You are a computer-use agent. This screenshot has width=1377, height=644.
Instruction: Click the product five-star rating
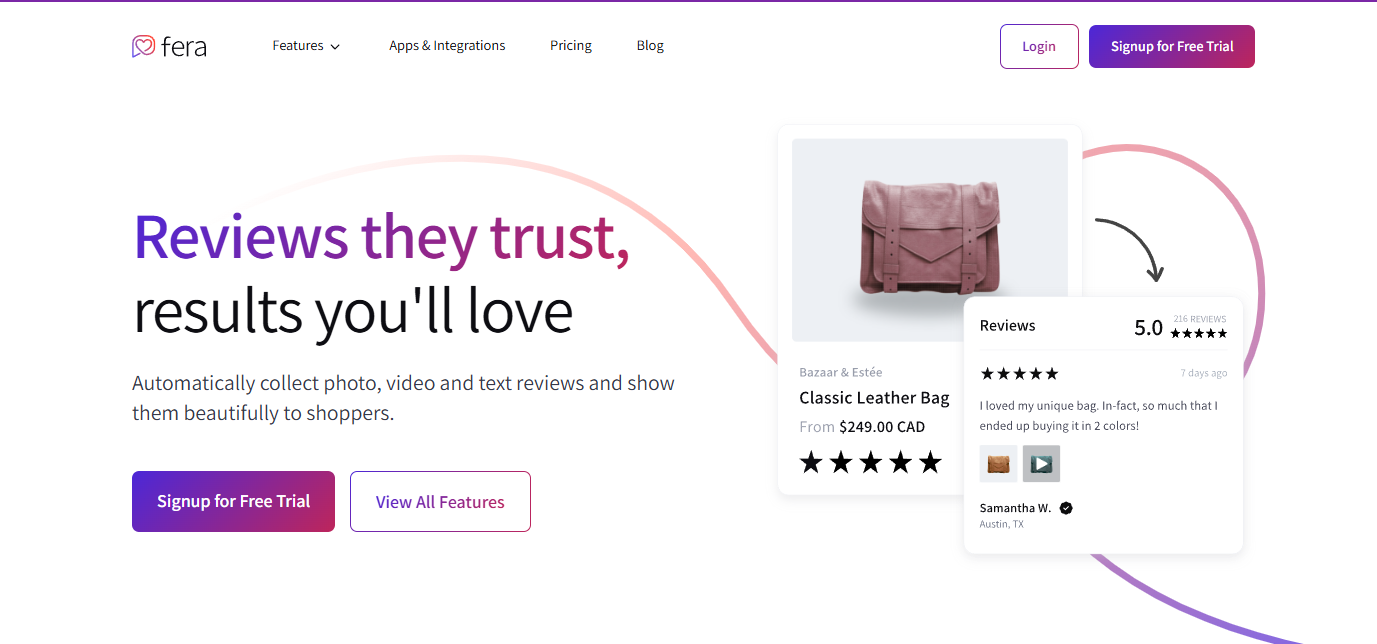[870, 462]
